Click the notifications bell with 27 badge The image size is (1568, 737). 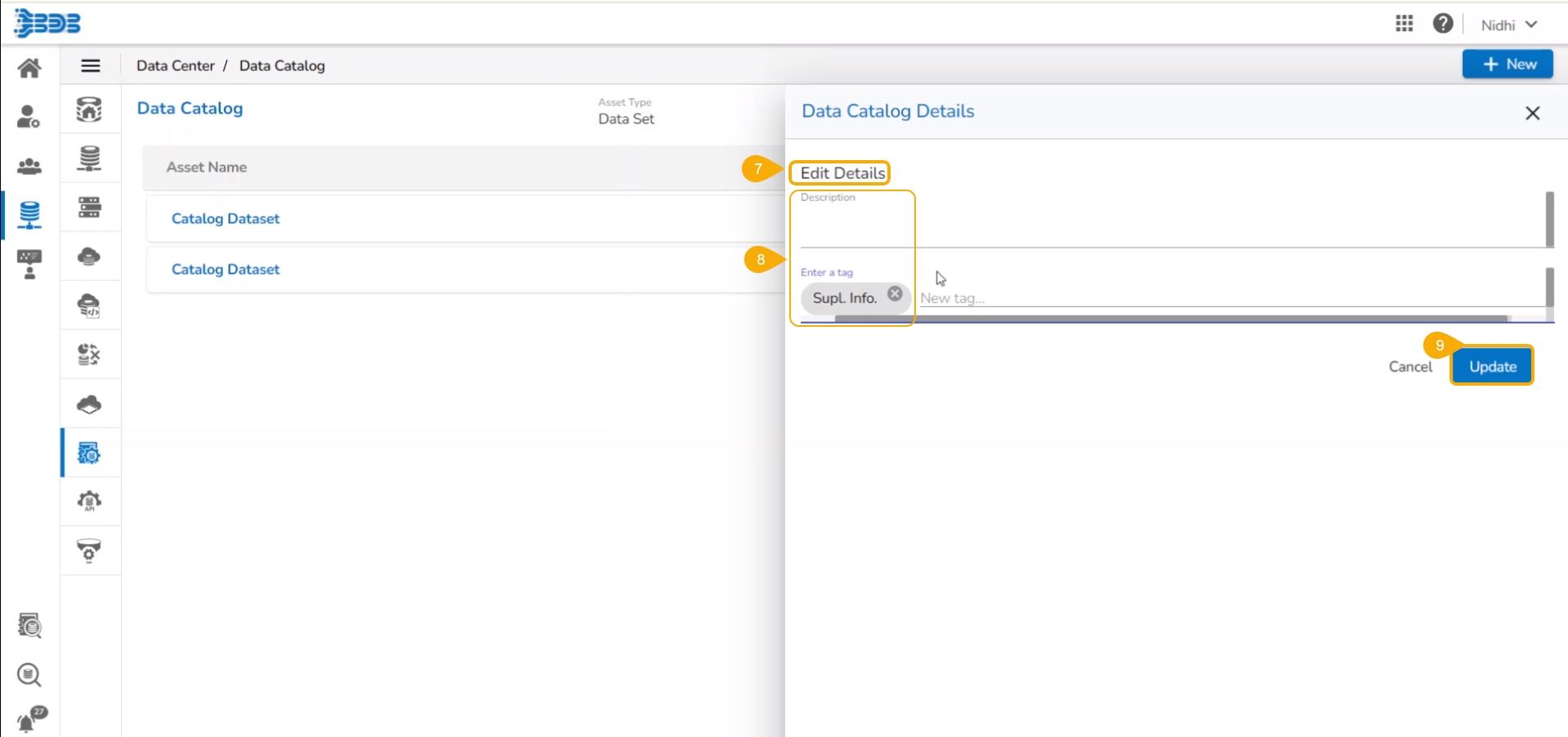point(31,720)
